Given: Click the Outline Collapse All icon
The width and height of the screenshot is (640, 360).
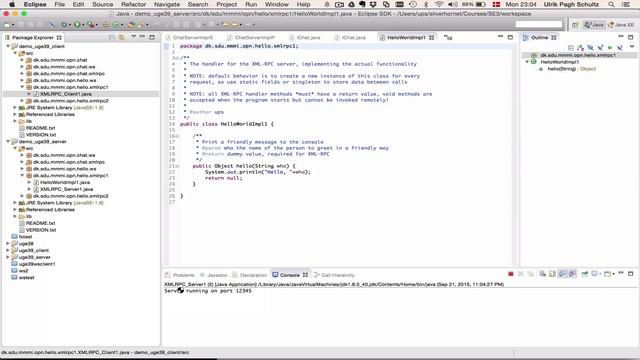Looking at the screenshot, I should tap(571, 48).
